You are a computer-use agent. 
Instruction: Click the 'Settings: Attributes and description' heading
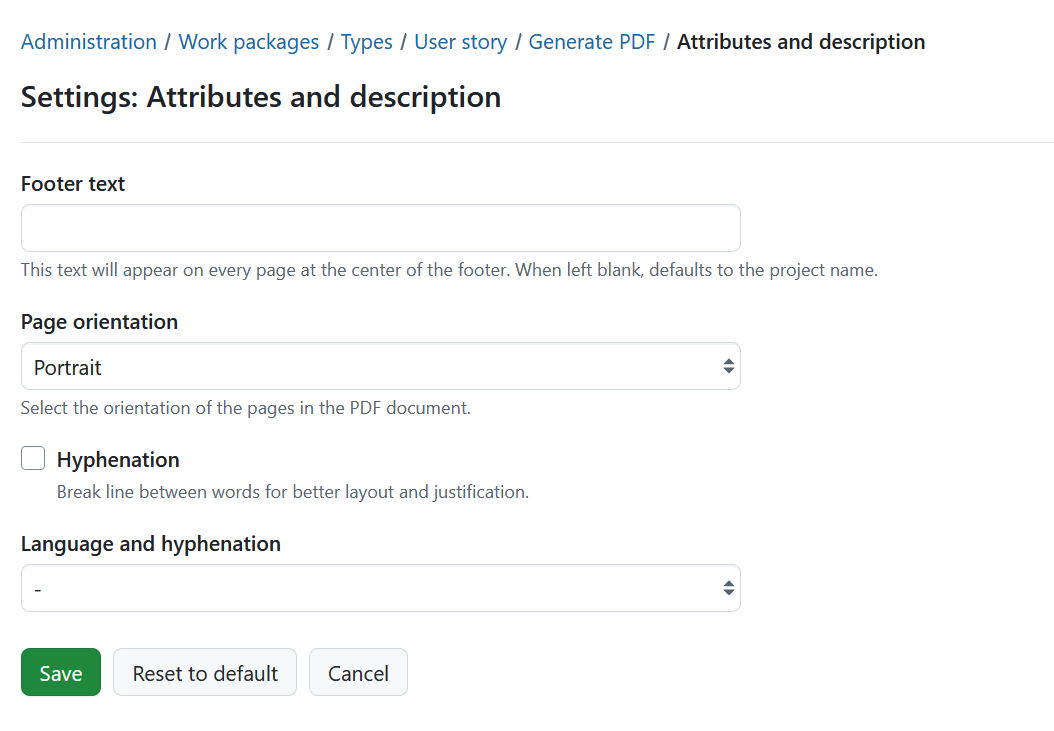click(261, 97)
